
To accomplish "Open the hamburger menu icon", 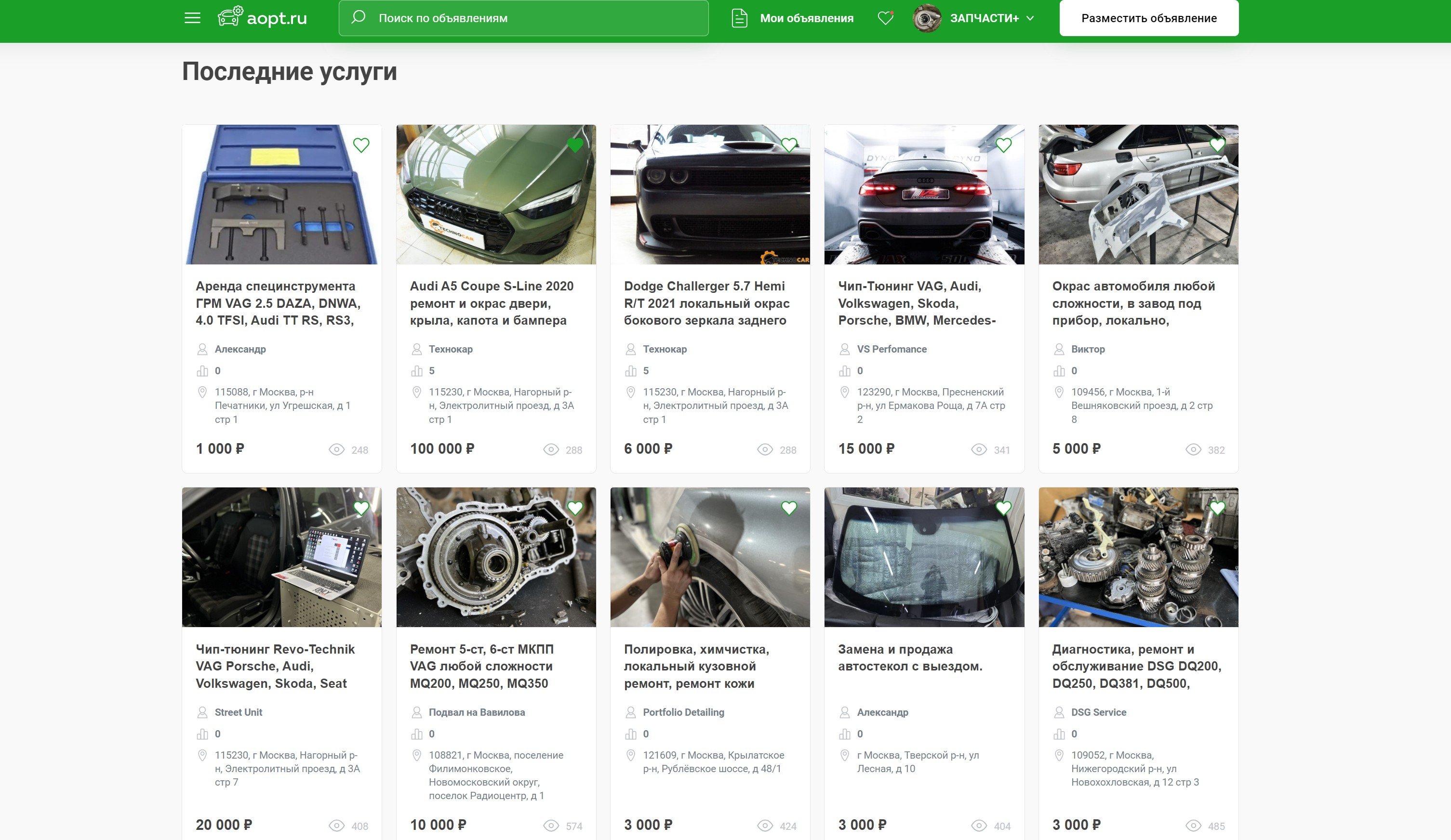I will (192, 18).
